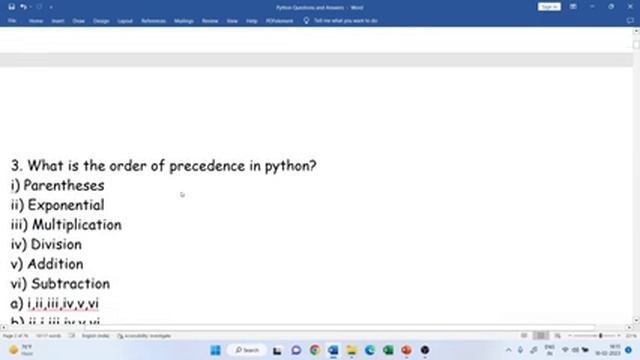Screen dimensions: 640x360
Task: Click the zoom percentage value
Action: [x=631, y=336]
